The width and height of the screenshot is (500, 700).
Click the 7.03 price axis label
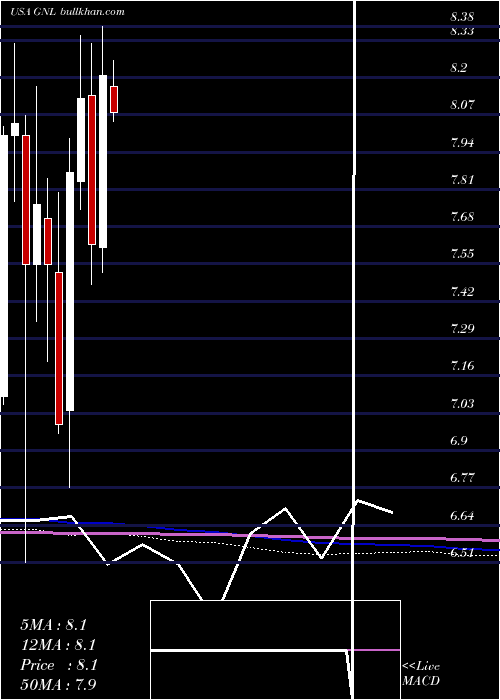[x=462, y=404]
